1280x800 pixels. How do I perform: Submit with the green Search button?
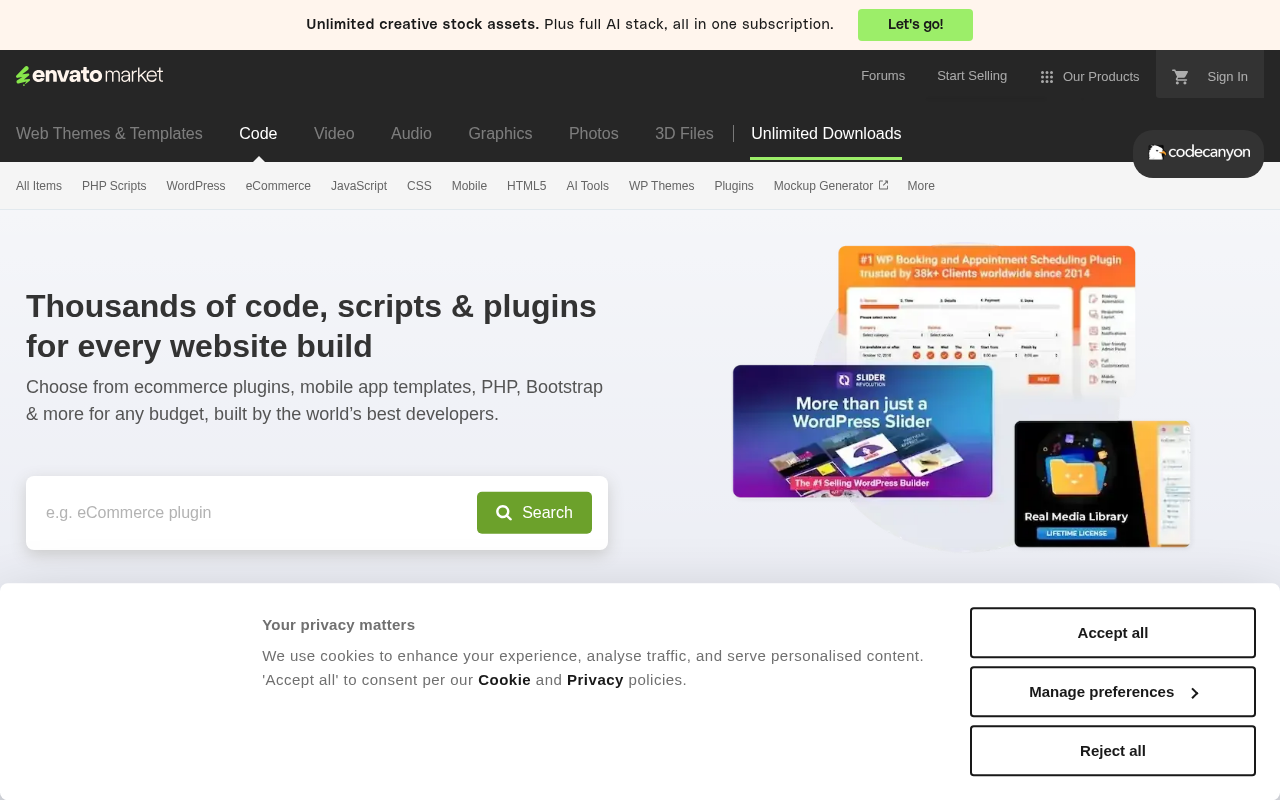pos(534,513)
